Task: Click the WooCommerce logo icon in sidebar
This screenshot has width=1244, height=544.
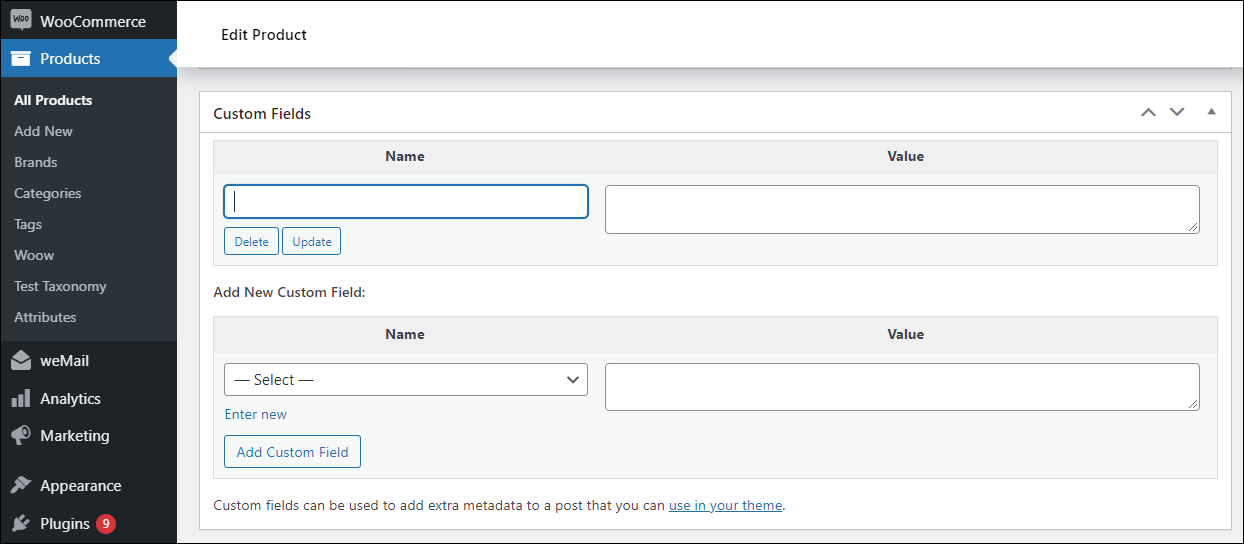Action: [21, 21]
